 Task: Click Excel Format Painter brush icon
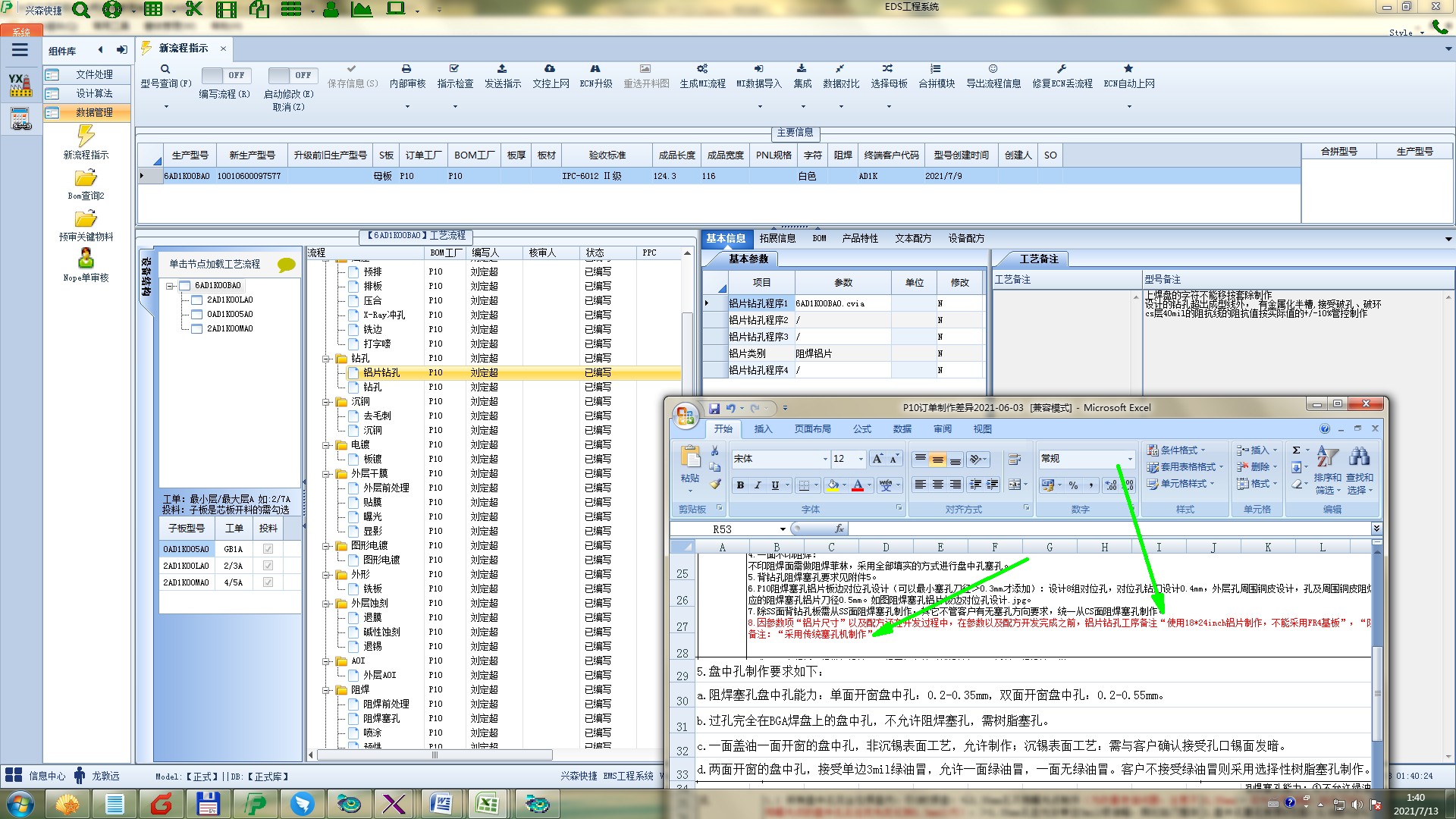coord(714,484)
